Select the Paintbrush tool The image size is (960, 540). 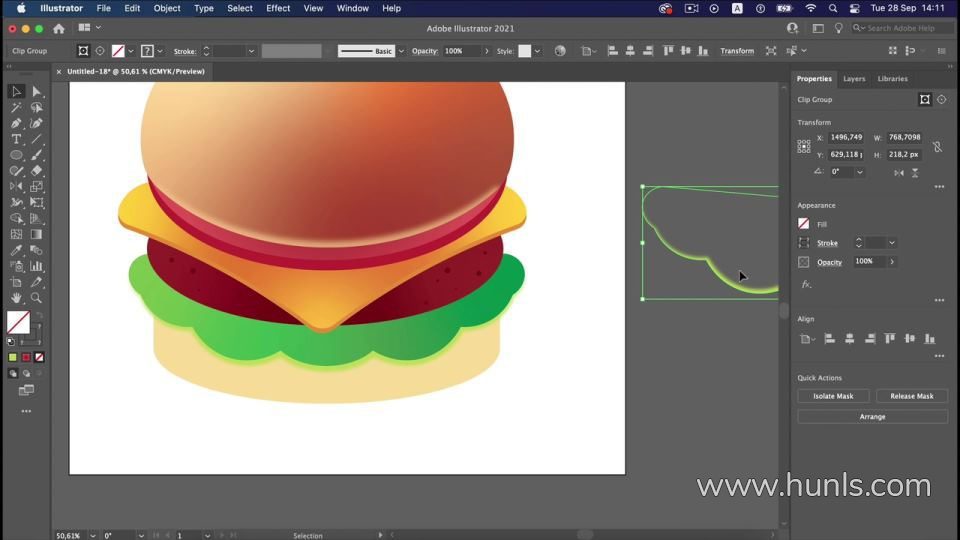pos(37,155)
